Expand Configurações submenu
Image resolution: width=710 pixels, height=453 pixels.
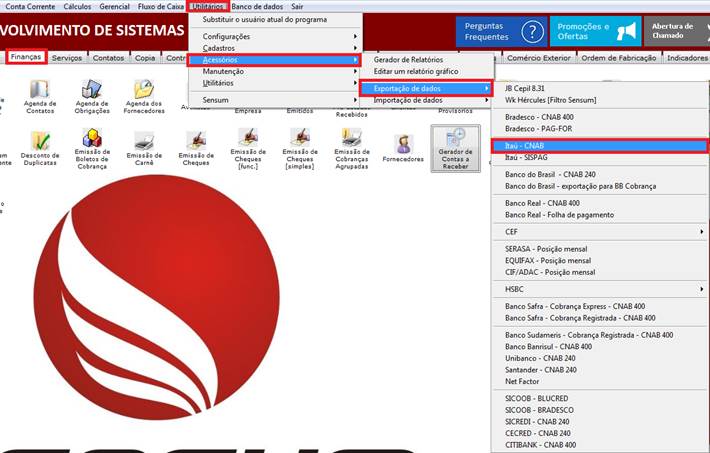click(275, 36)
